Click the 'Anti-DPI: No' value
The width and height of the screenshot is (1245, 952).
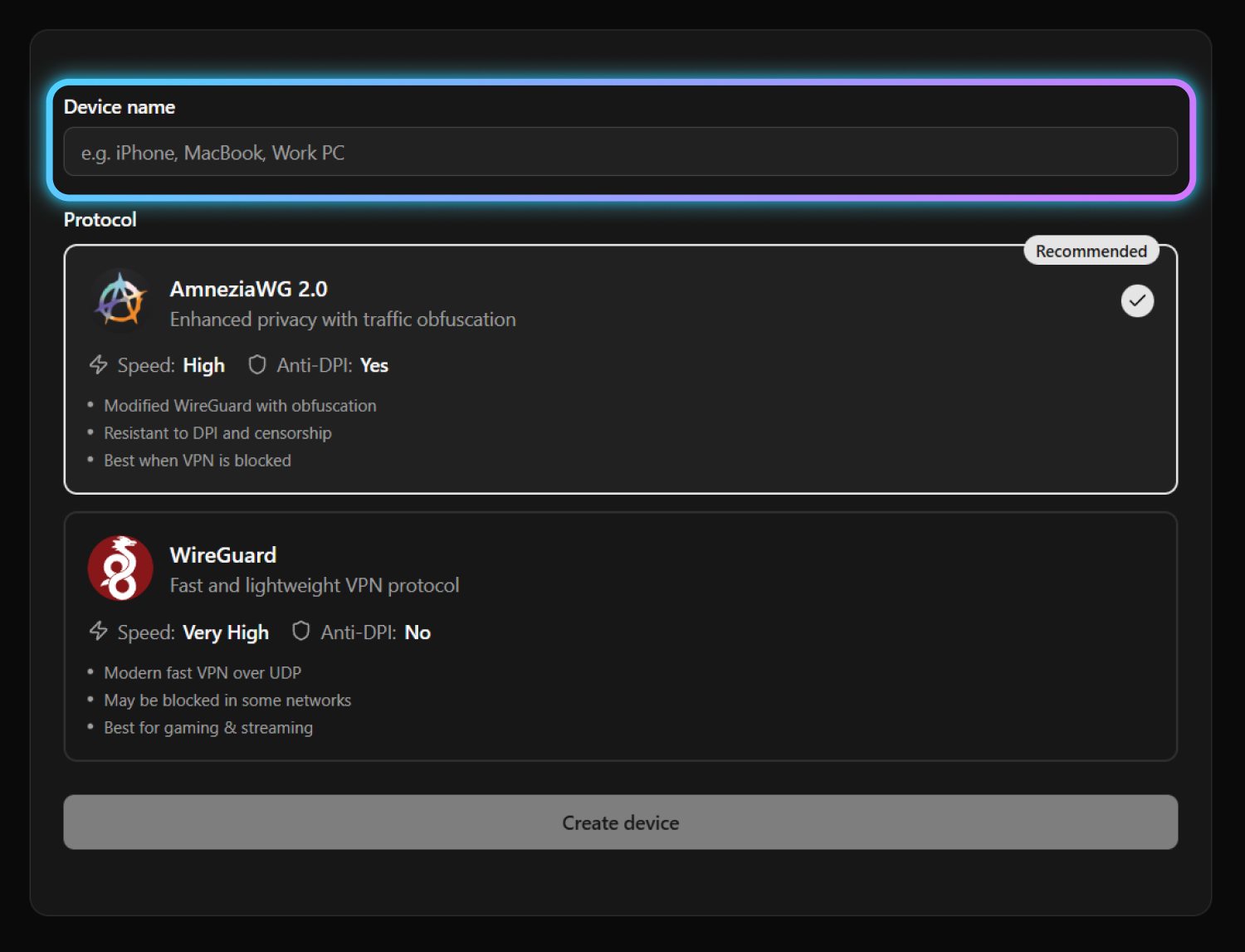417,632
